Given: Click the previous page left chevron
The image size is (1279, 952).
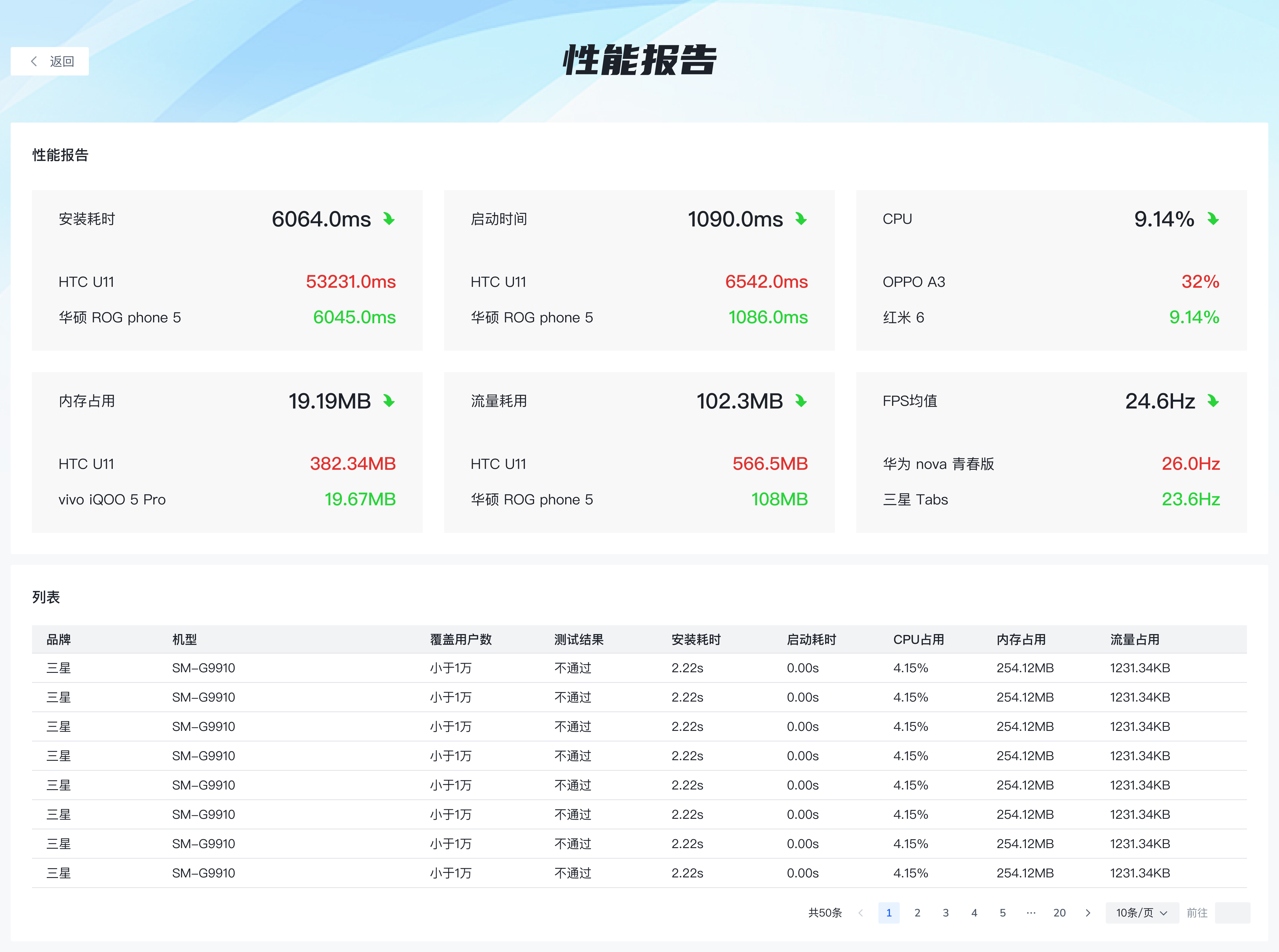Looking at the screenshot, I should (861, 913).
